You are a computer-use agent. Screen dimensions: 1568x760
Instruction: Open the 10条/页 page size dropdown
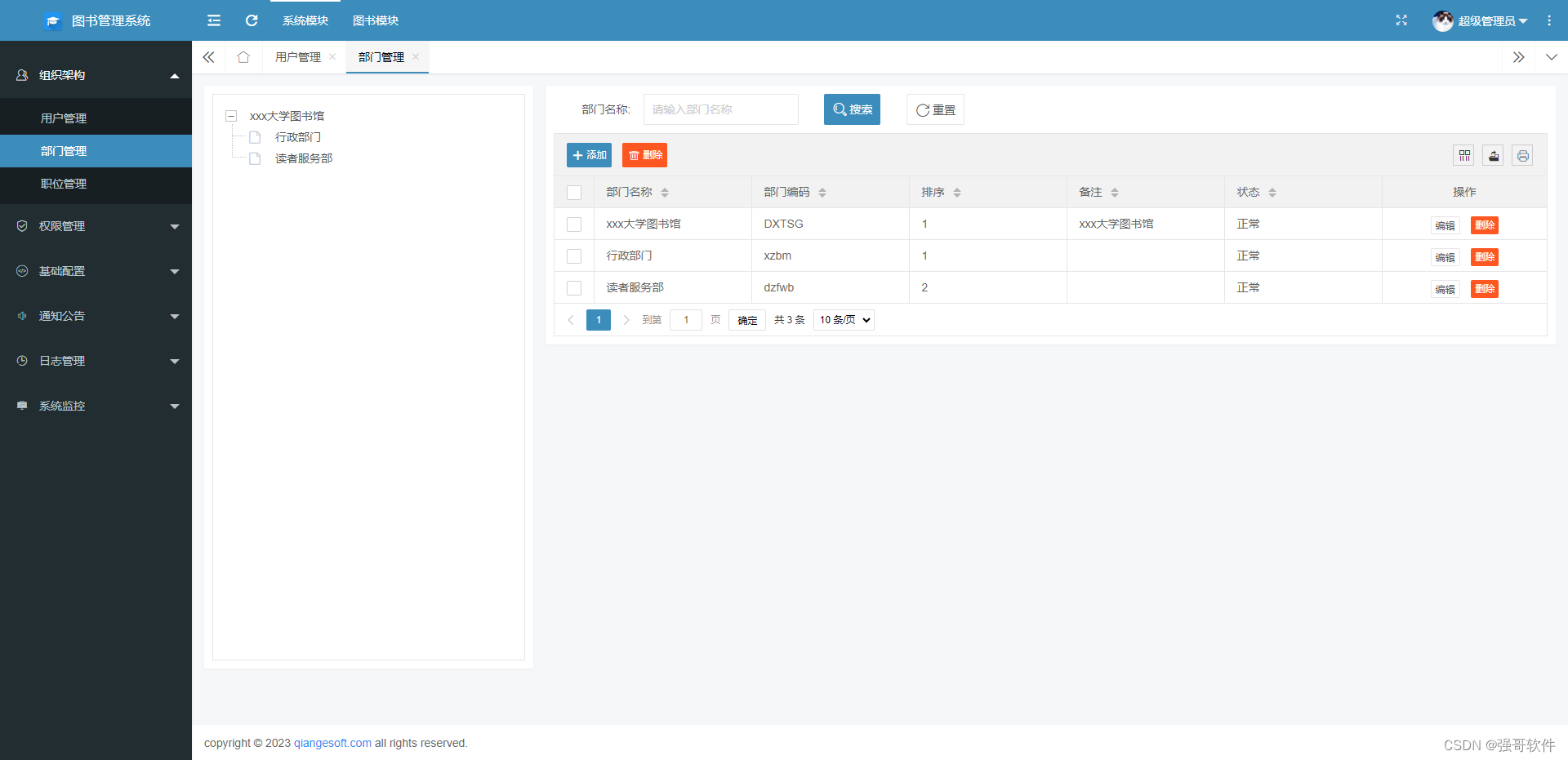coord(843,319)
